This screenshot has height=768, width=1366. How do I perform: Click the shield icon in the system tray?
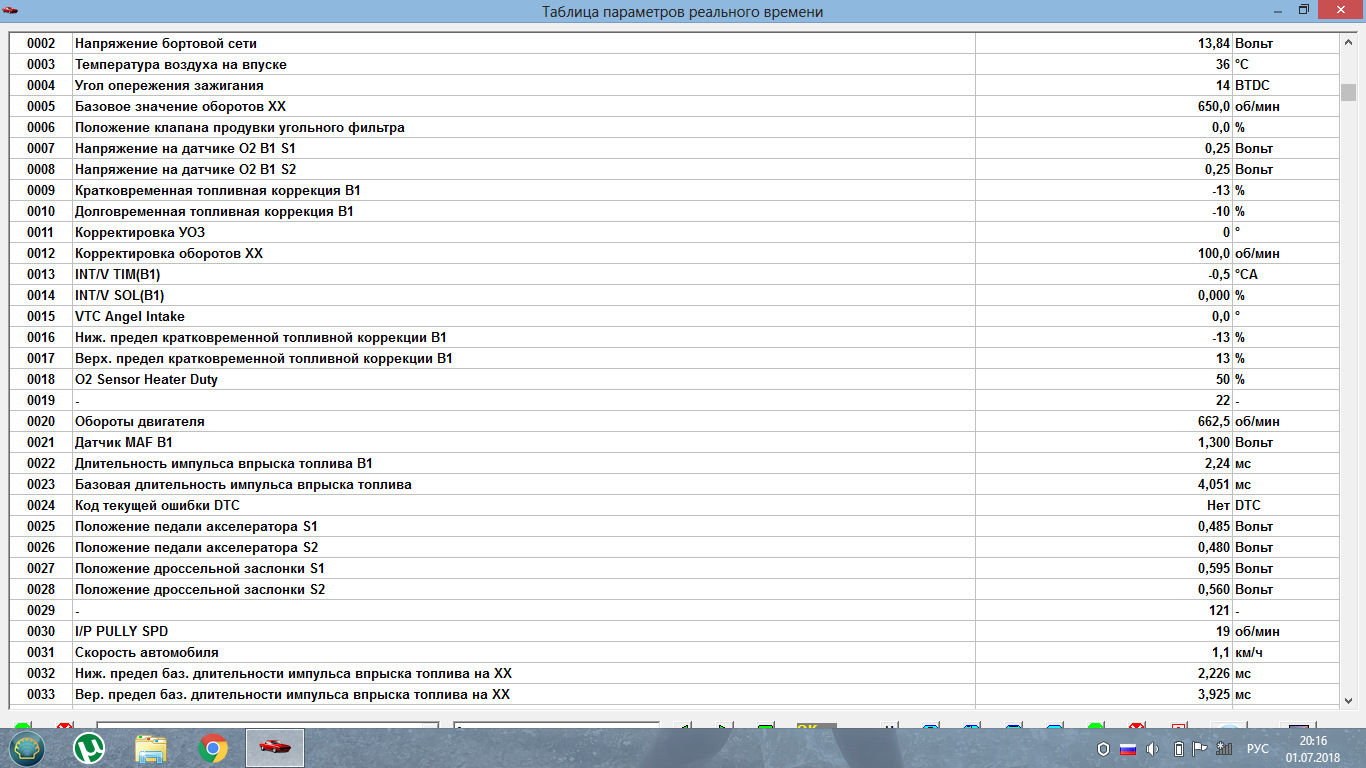(x=1103, y=749)
